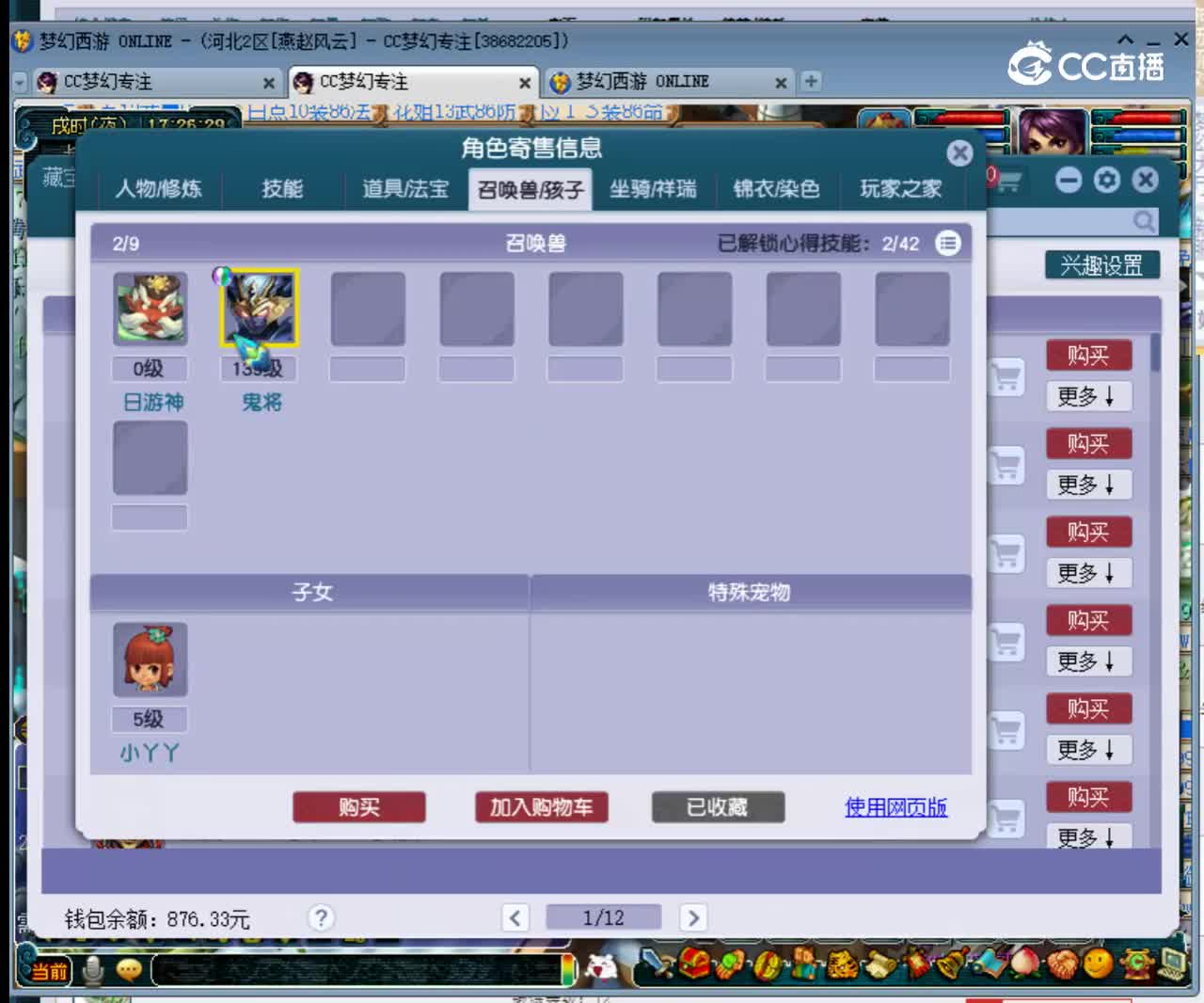Open the chat bubble icon
Viewport: 1204px width, 1003px height.
coord(129,970)
